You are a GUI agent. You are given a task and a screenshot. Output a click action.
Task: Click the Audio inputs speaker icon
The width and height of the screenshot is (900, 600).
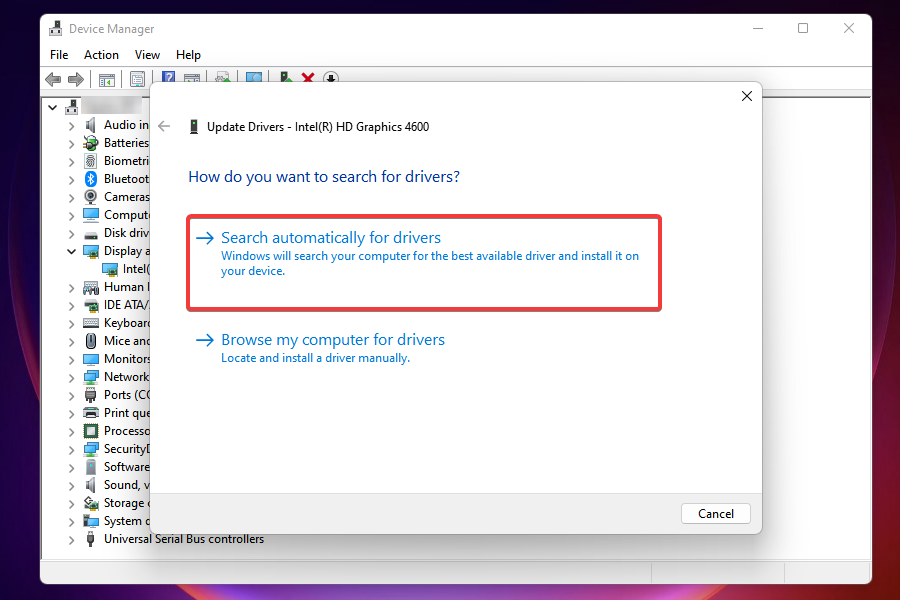click(x=91, y=125)
